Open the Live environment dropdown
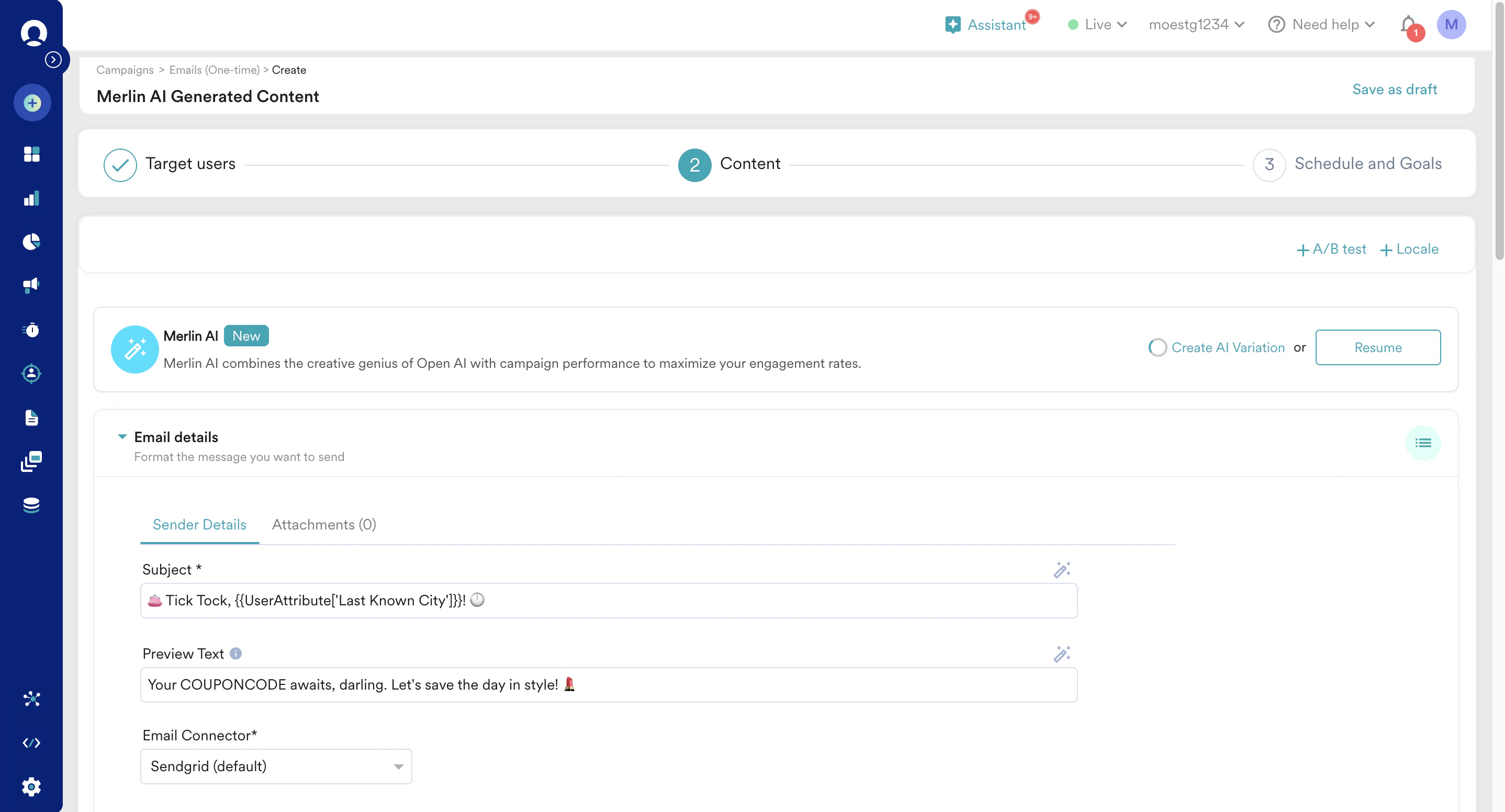This screenshot has height=812, width=1505. 1097,25
